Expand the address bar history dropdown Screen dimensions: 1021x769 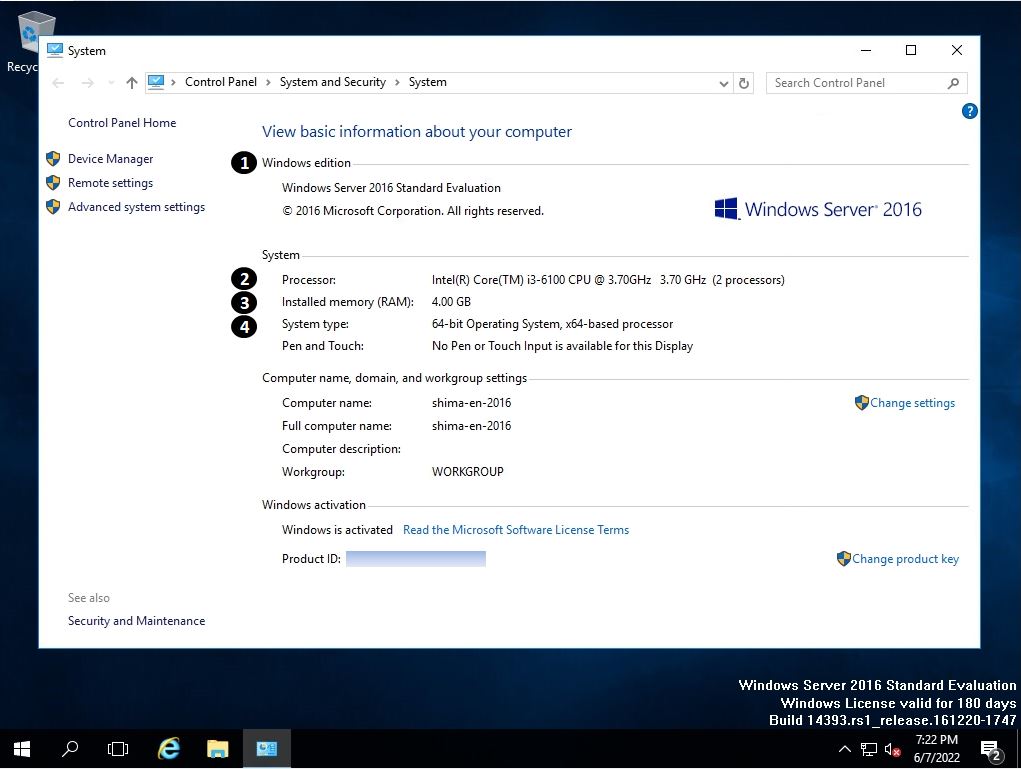(x=723, y=83)
